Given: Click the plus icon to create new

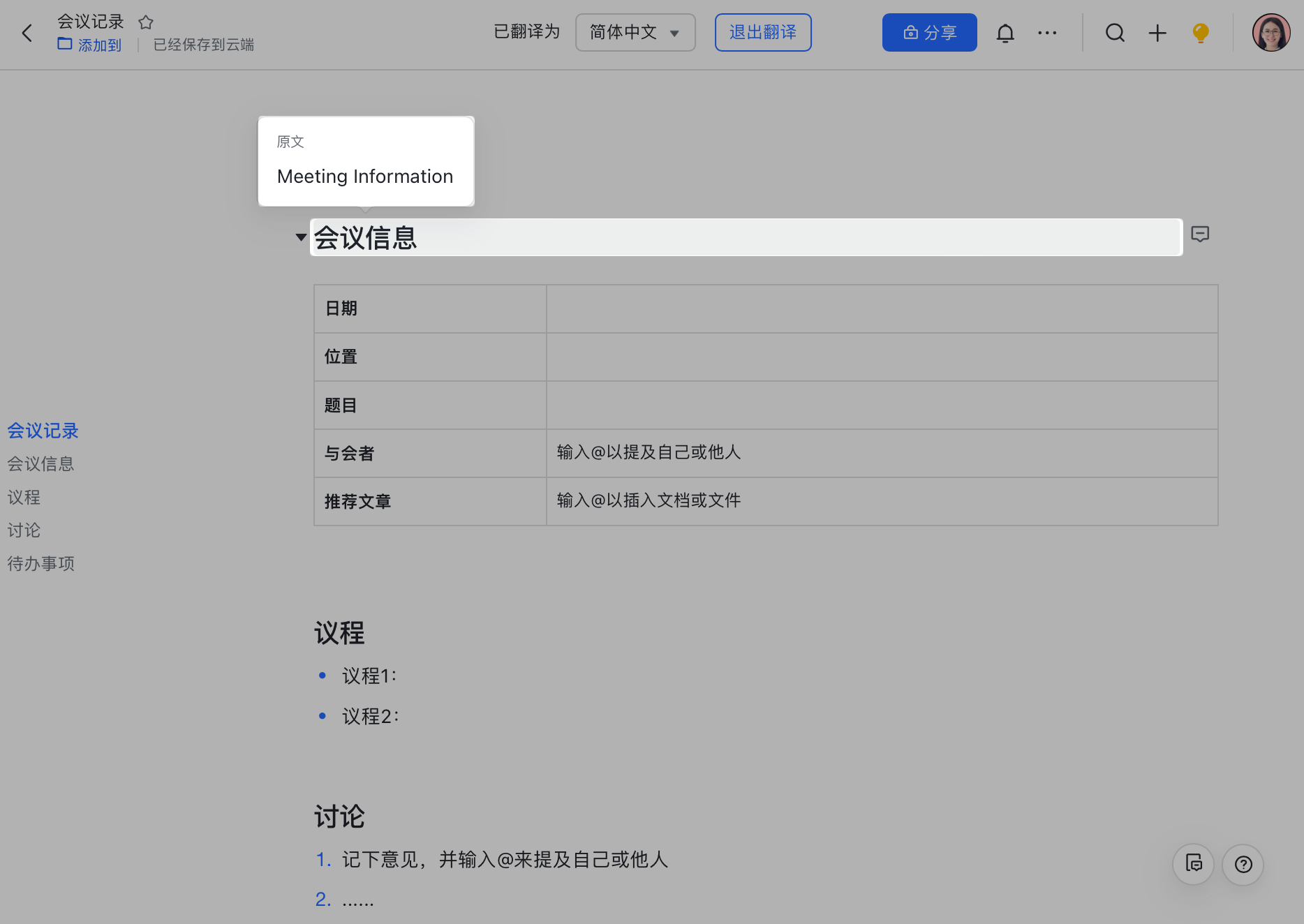Looking at the screenshot, I should pos(1157,33).
